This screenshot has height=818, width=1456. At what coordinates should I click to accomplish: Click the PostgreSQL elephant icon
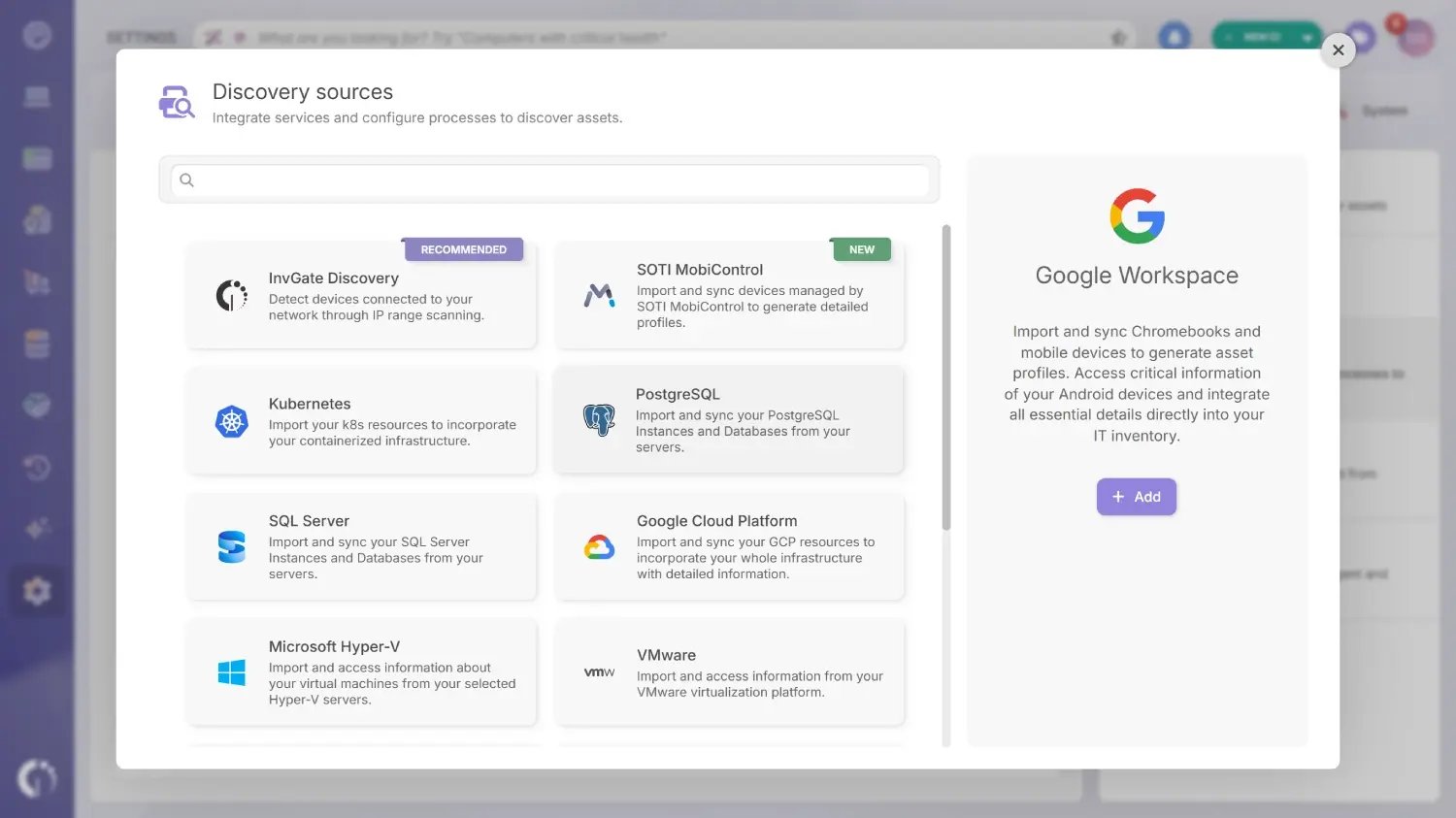pyautogui.click(x=599, y=420)
